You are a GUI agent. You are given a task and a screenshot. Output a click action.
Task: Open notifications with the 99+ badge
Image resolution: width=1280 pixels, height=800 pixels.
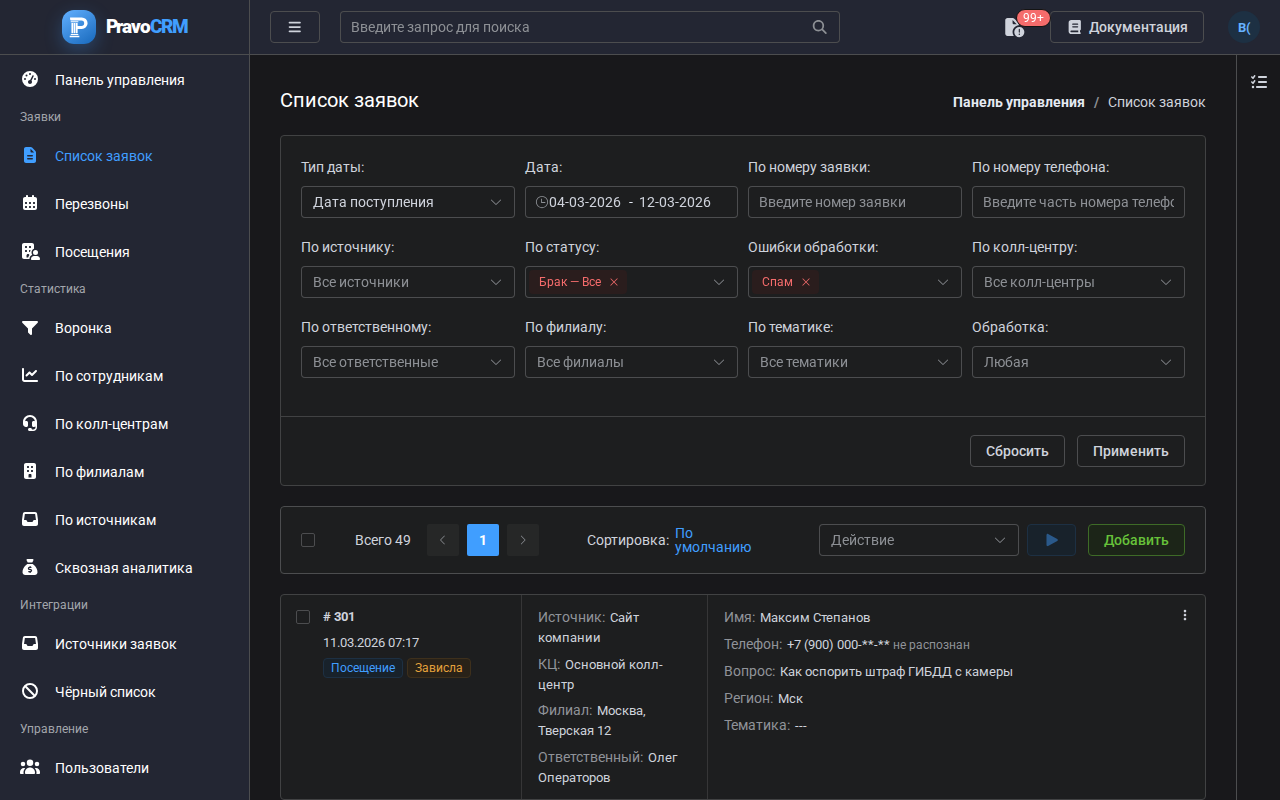[x=1015, y=27]
